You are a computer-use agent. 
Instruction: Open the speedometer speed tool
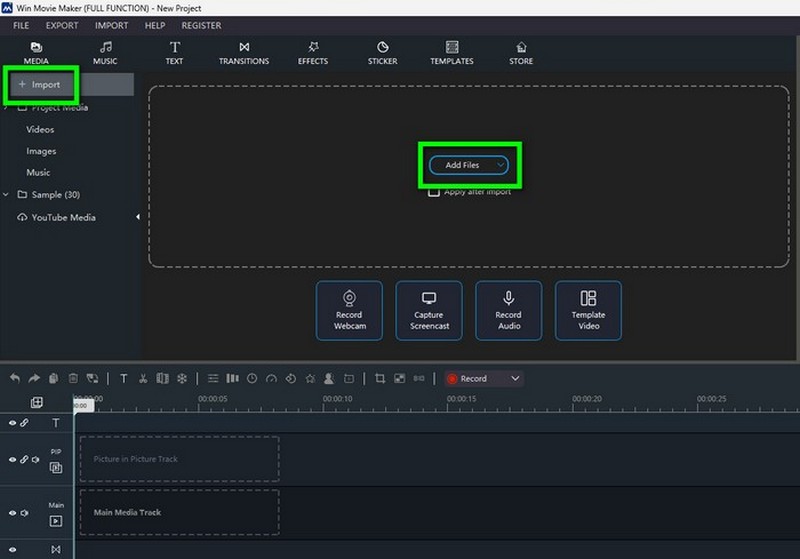click(271, 378)
